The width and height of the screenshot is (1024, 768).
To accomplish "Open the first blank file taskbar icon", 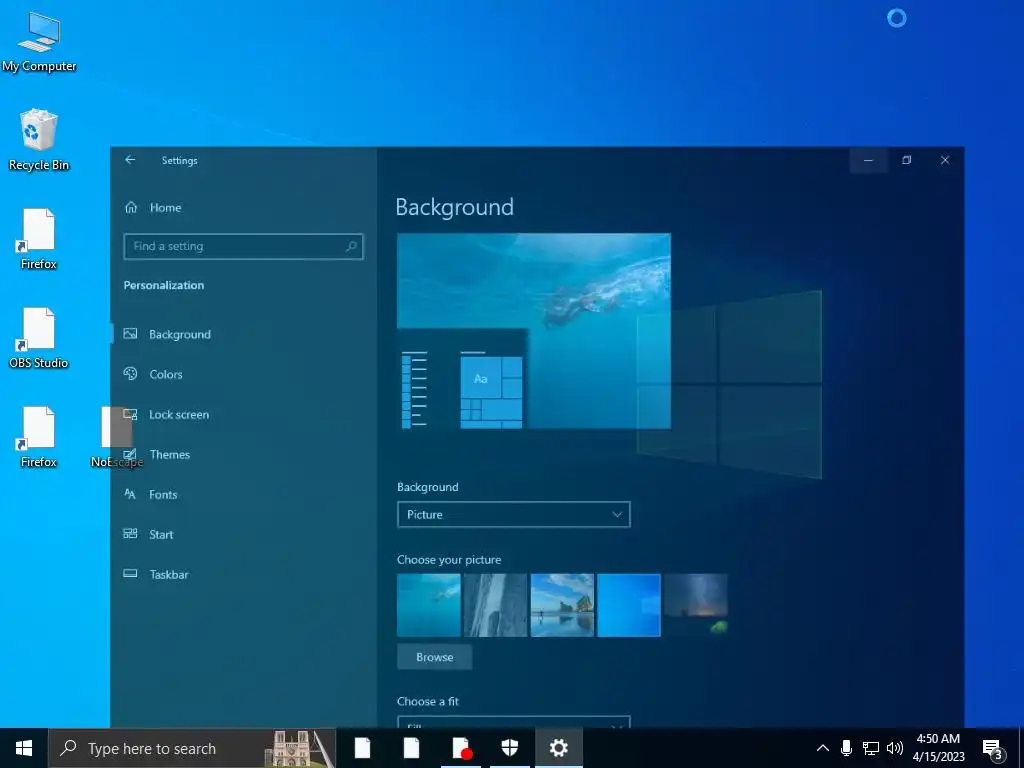I will coord(362,748).
